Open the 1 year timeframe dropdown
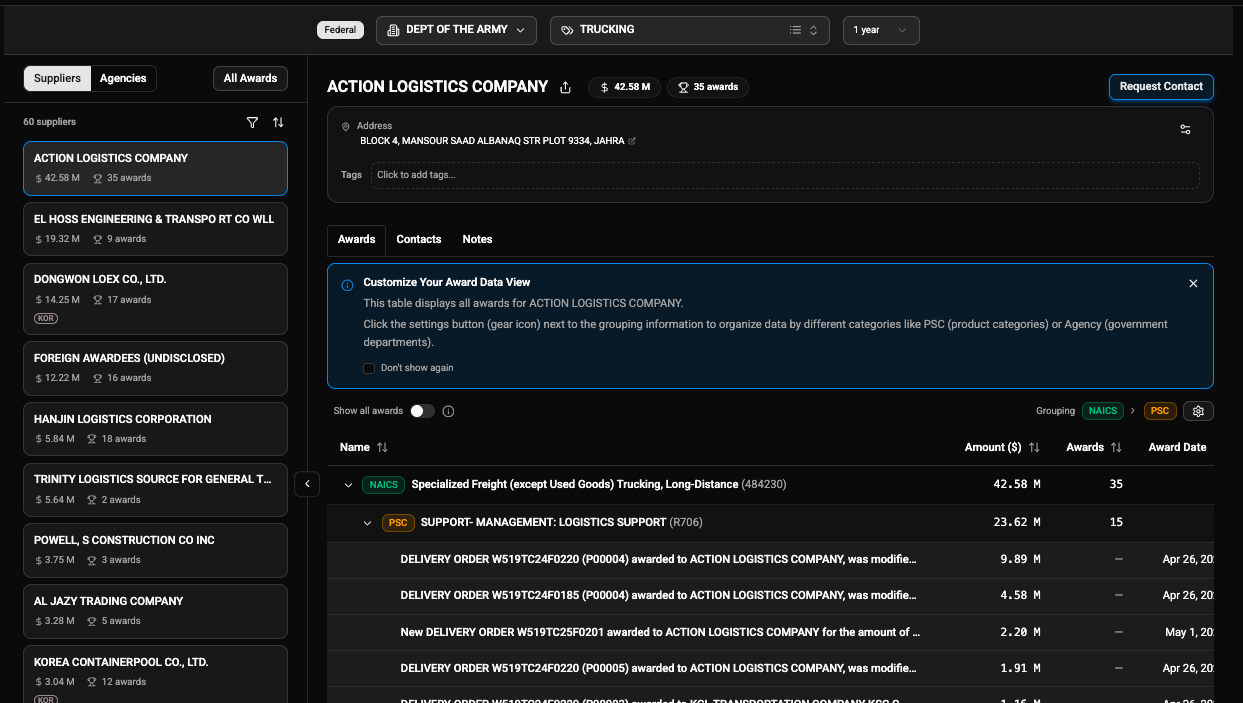Screen dimensions: 1243x703 [880, 30]
